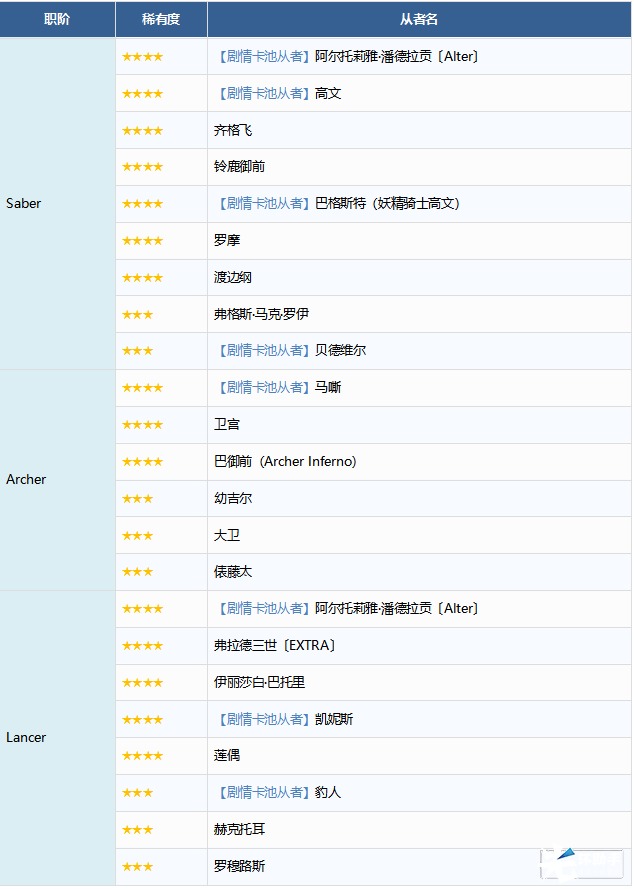634x889 pixels.
Task: Click the star rating next to 罗穆路斯
Action: point(137,867)
